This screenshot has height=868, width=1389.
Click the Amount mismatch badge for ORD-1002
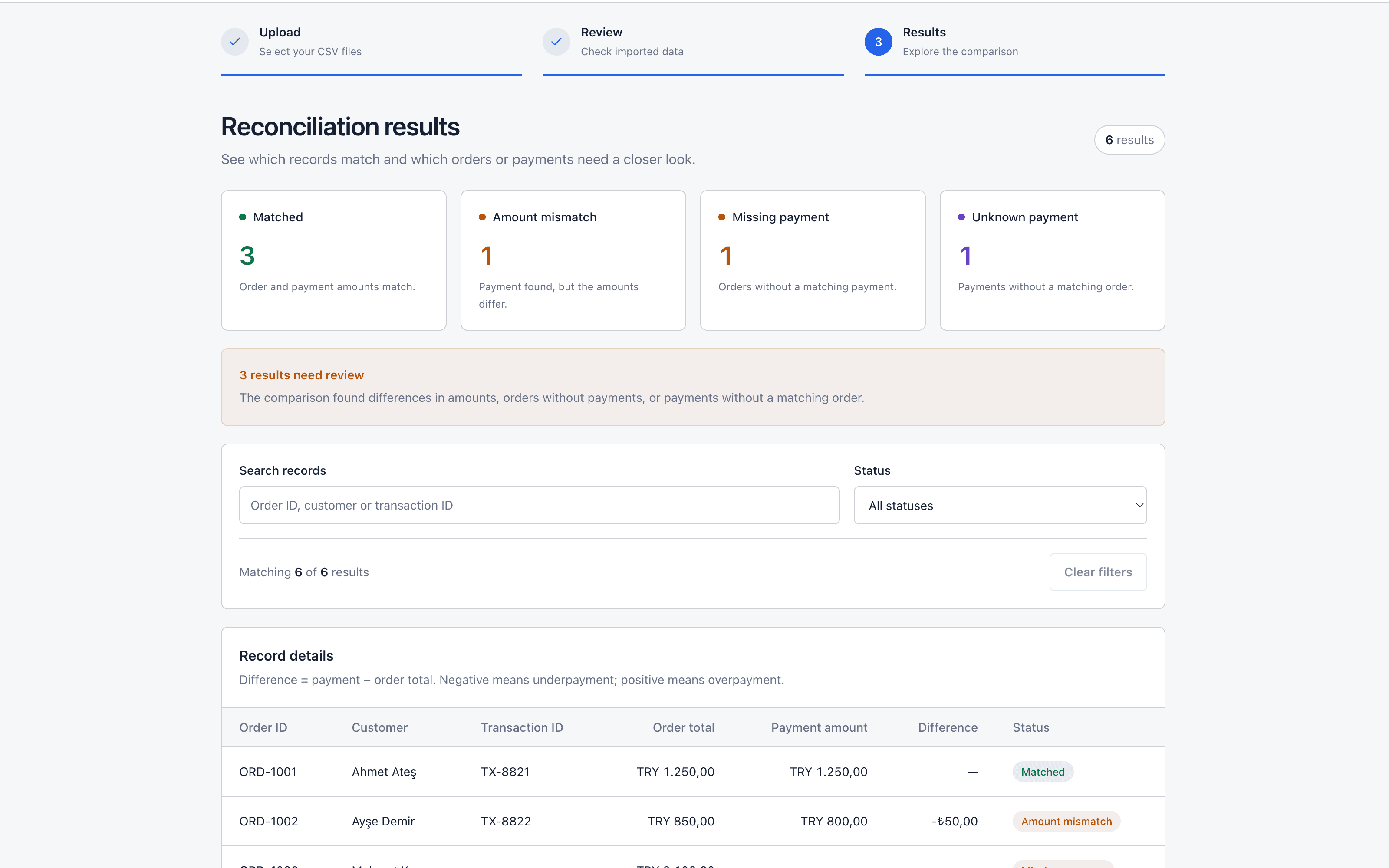[x=1066, y=821]
